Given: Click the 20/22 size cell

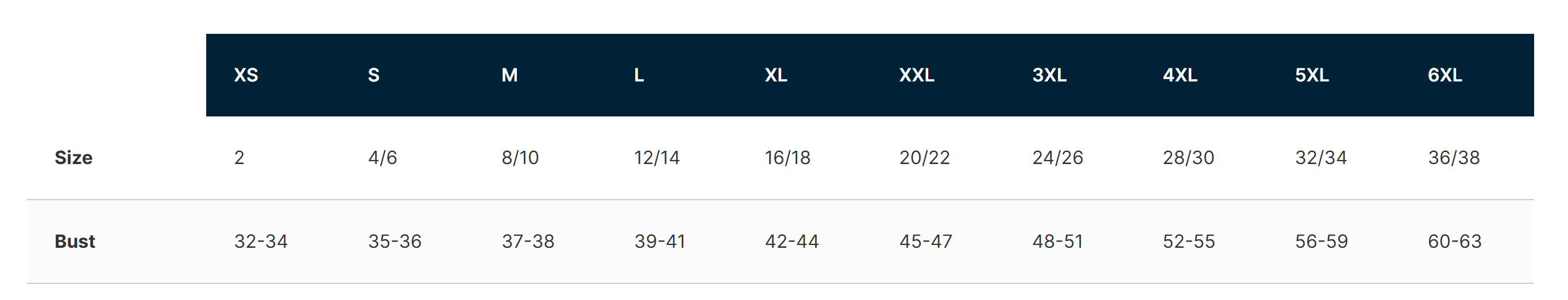Looking at the screenshot, I should tap(924, 158).
